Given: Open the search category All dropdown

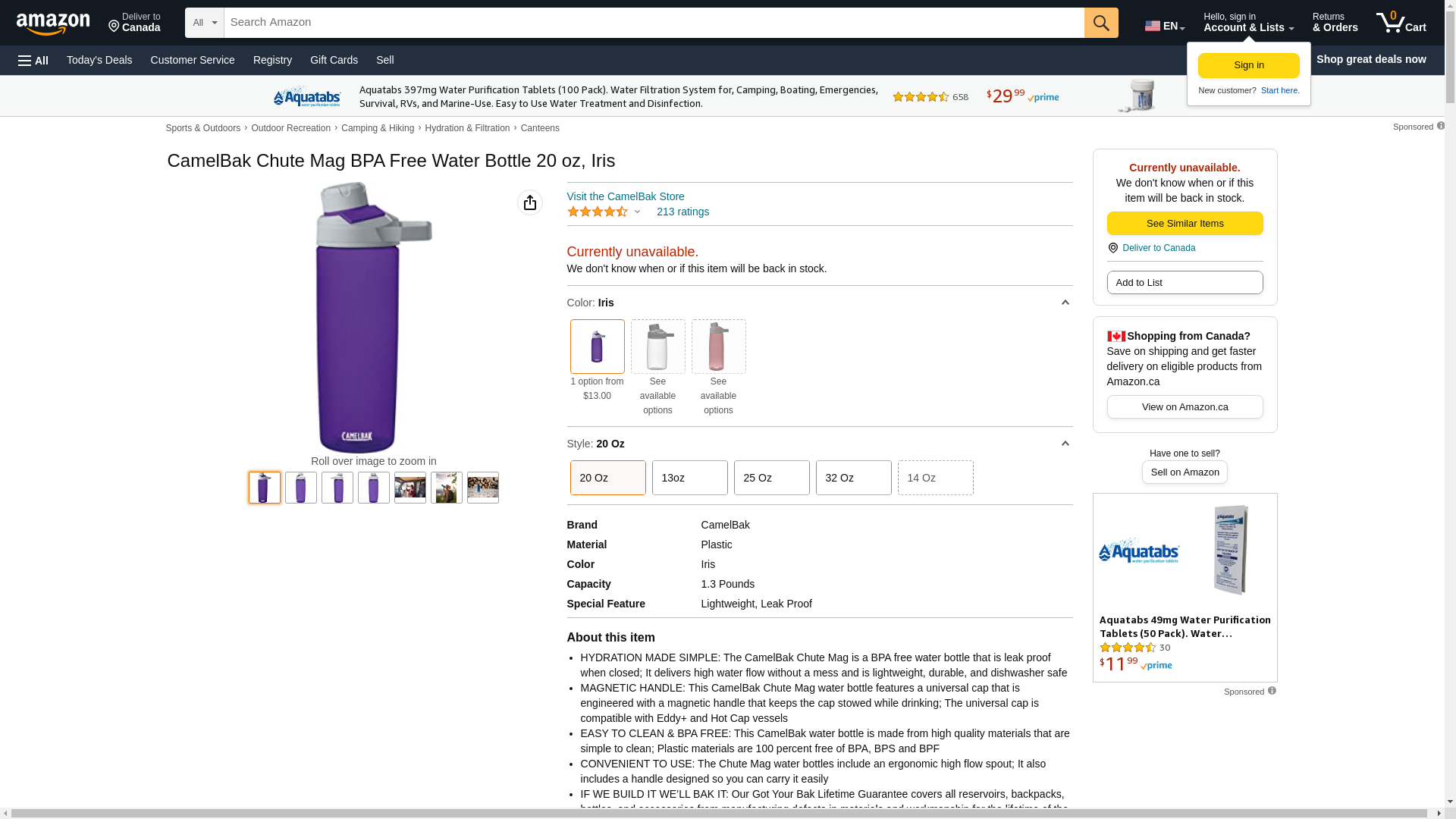Looking at the screenshot, I should coord(205,23).
